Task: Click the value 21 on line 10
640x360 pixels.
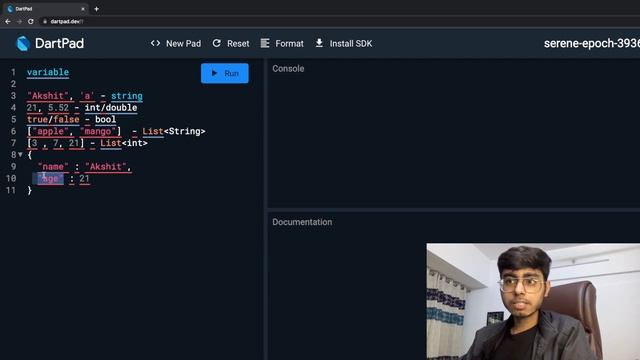Action: (84, 179)
